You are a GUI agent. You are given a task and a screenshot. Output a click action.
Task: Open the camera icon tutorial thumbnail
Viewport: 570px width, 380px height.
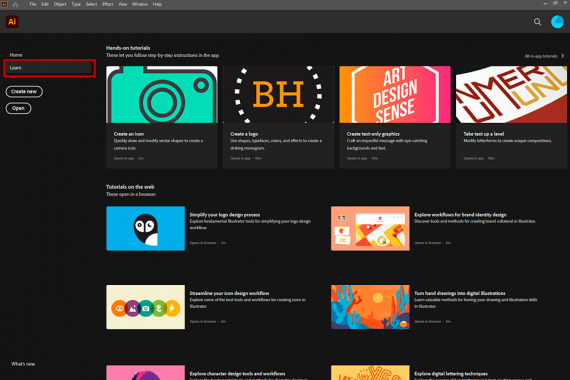pos(162,95)
